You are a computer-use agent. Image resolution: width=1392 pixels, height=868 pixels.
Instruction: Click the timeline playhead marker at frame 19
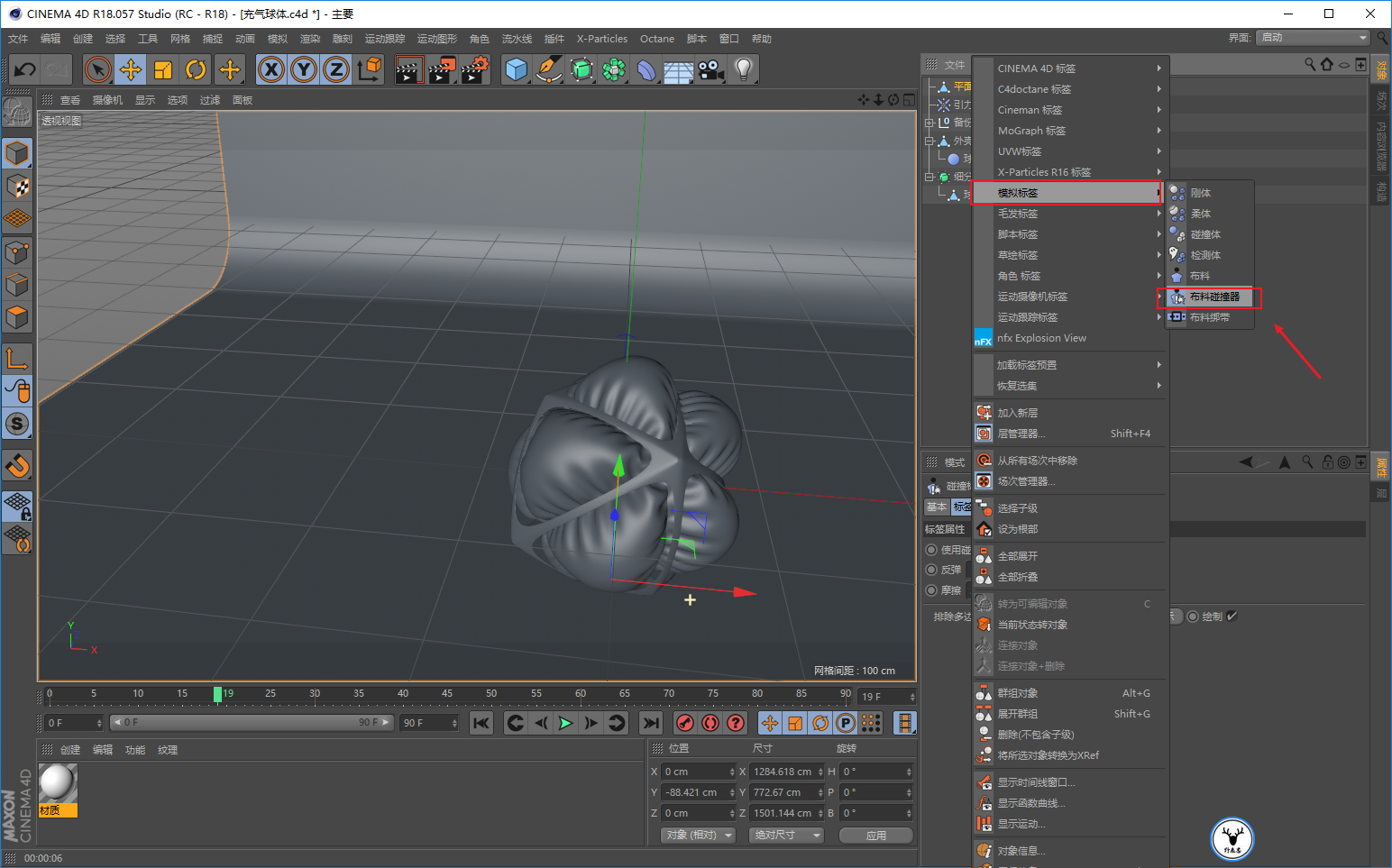(x=218, y=694)
